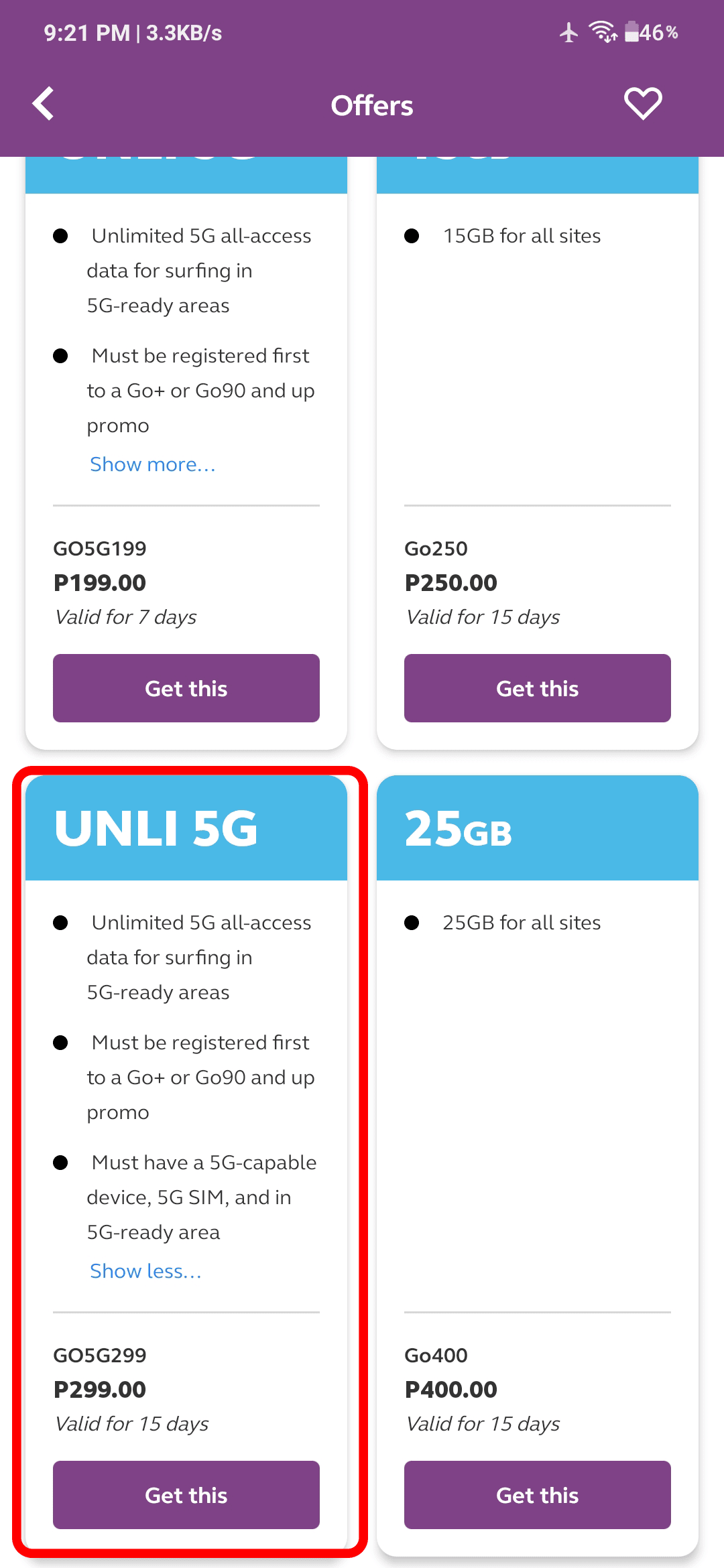Collapse details via 'Show less...' on UNLI 5G card

(x=145, y=1270)
